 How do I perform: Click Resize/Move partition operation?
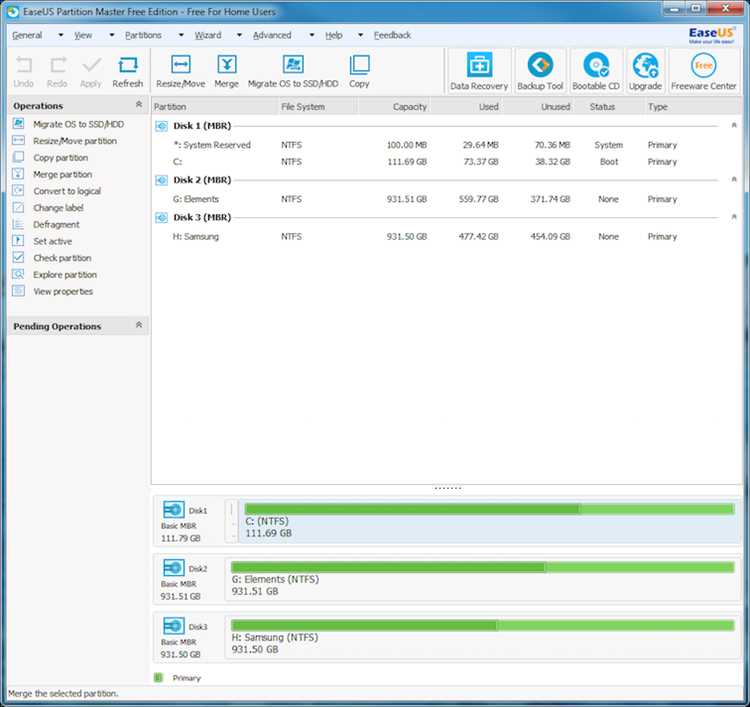point(75,141)
